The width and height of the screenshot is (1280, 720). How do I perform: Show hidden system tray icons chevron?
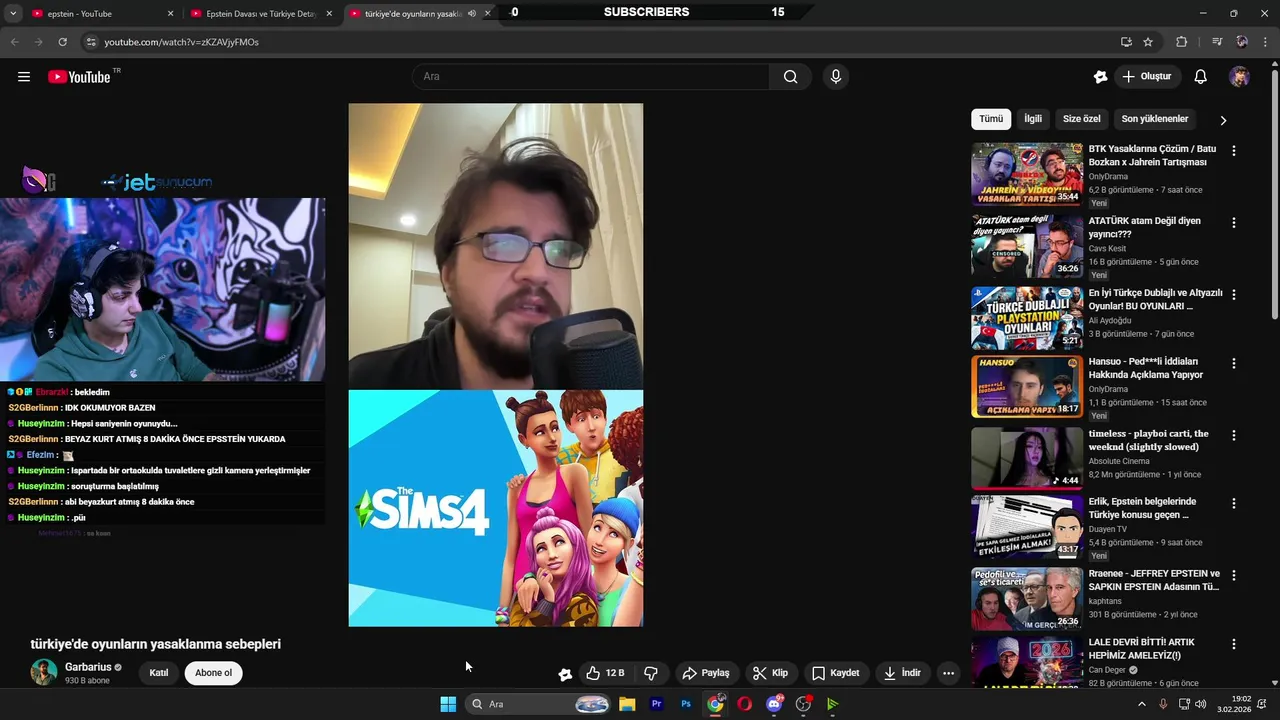1142,704
